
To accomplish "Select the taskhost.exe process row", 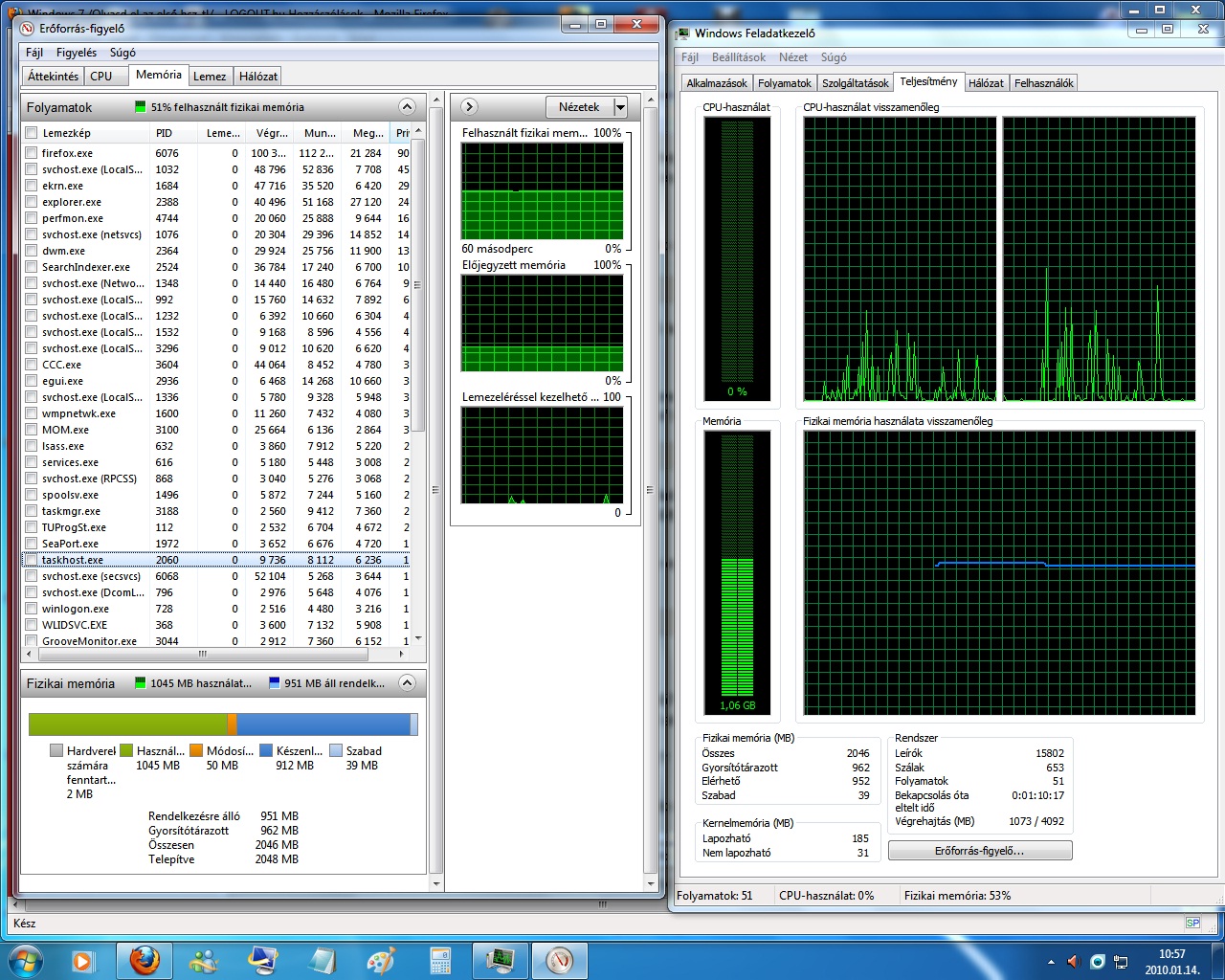I will click(218, 560).
